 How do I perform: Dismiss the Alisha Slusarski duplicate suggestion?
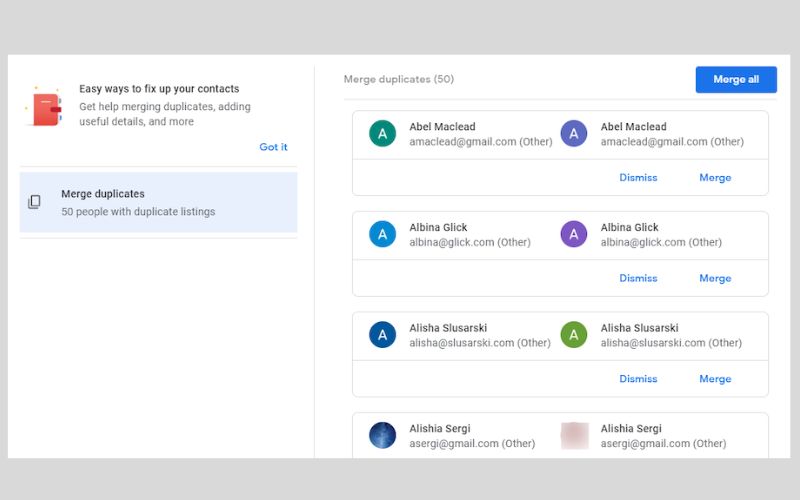[638, 379]
